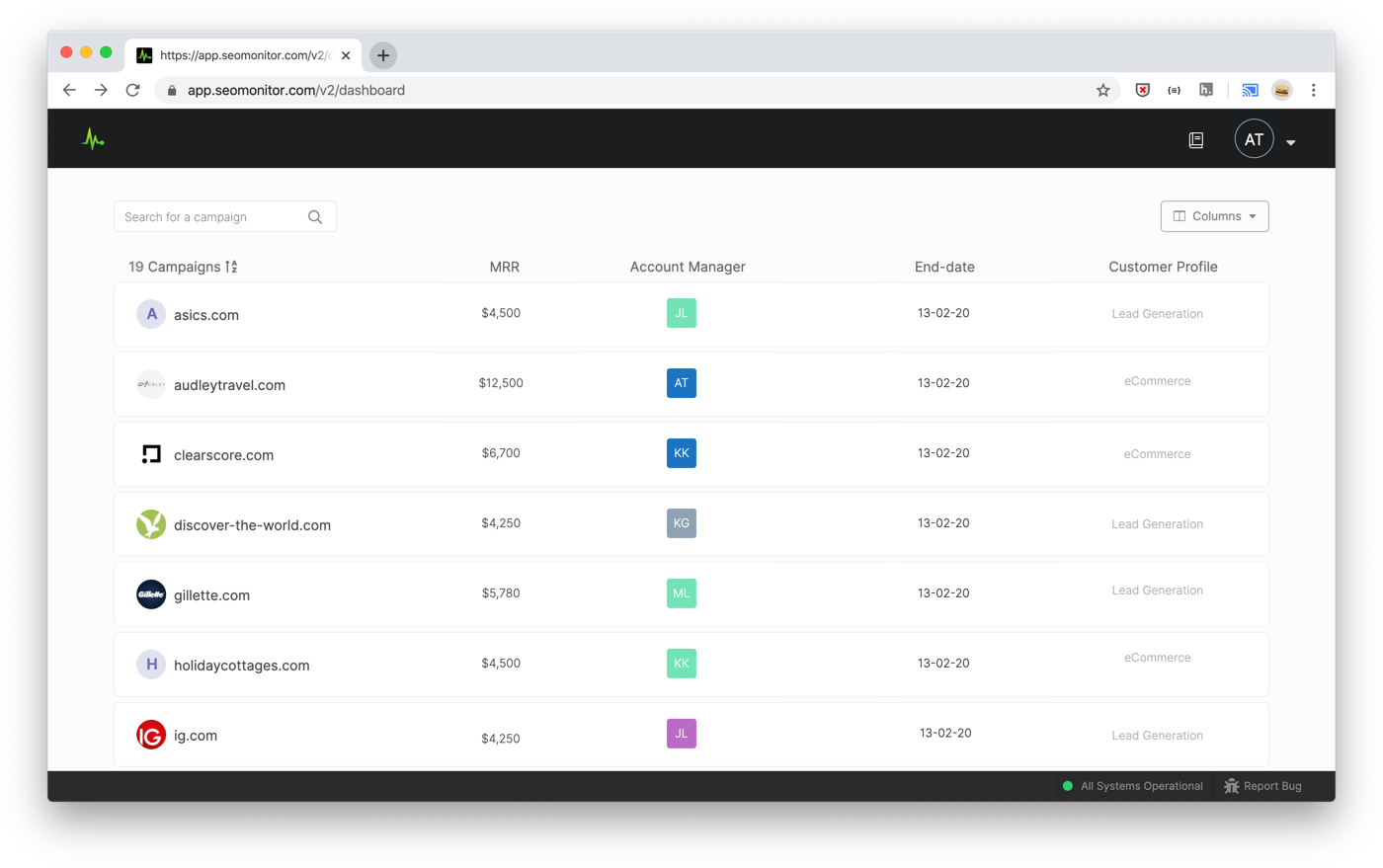Screen dimensions: 1383x868
Task: Open a new browser tab
Action: (x=383, y=55)
